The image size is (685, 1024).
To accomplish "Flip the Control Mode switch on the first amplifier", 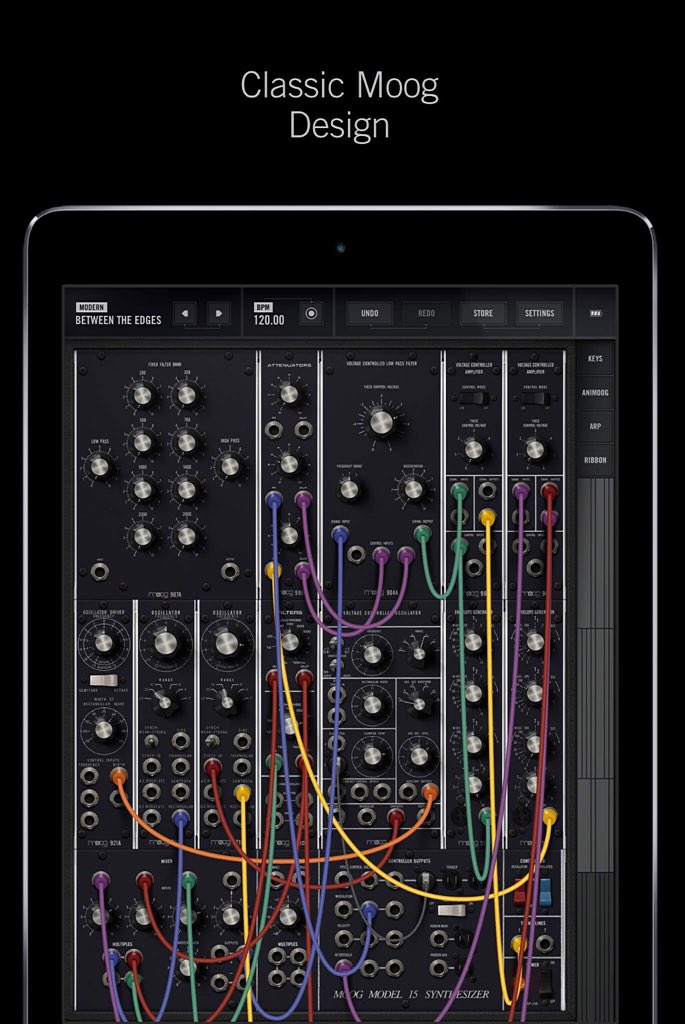I will (473, 398).
